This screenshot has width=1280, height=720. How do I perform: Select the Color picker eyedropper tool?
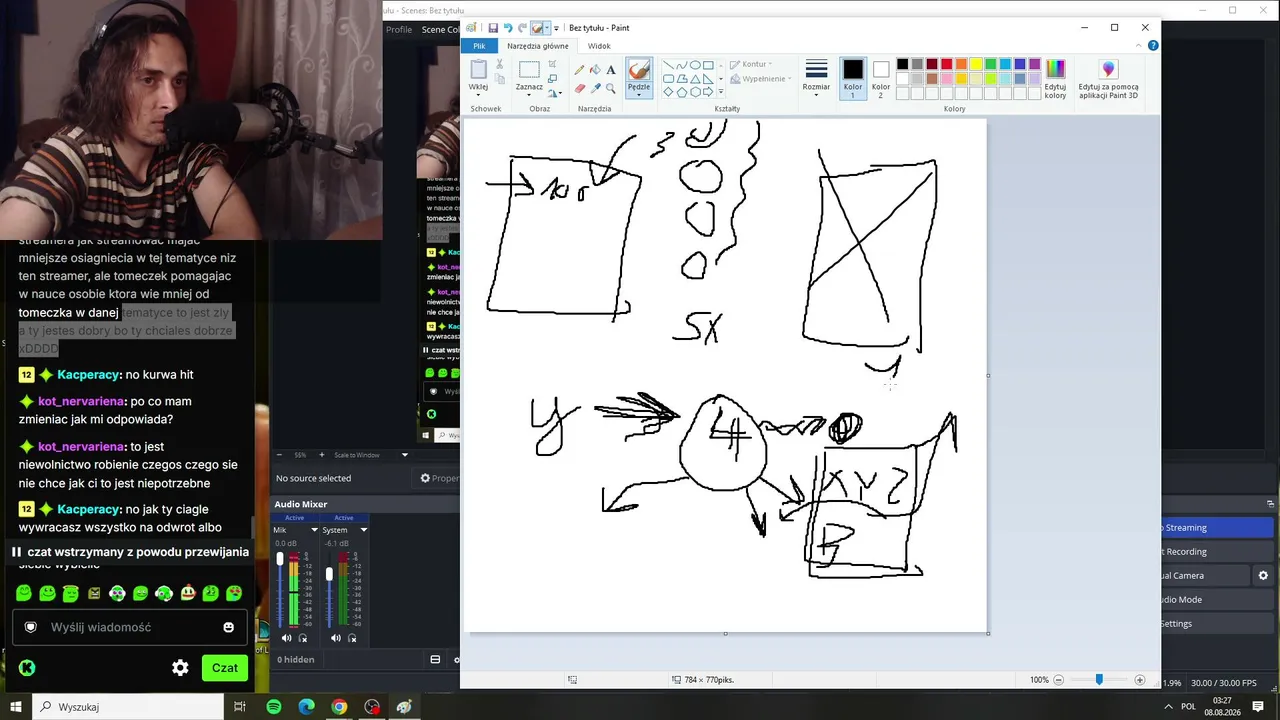coord(595,88)
